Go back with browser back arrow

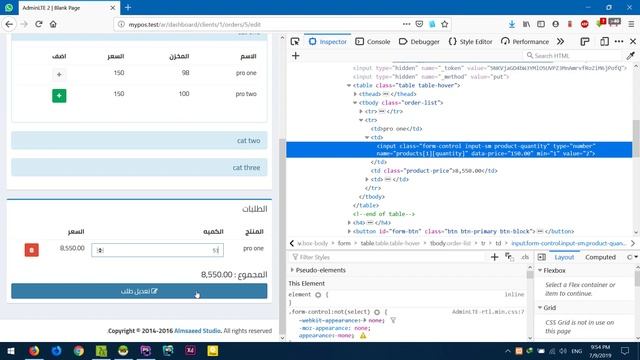(9, 24)
